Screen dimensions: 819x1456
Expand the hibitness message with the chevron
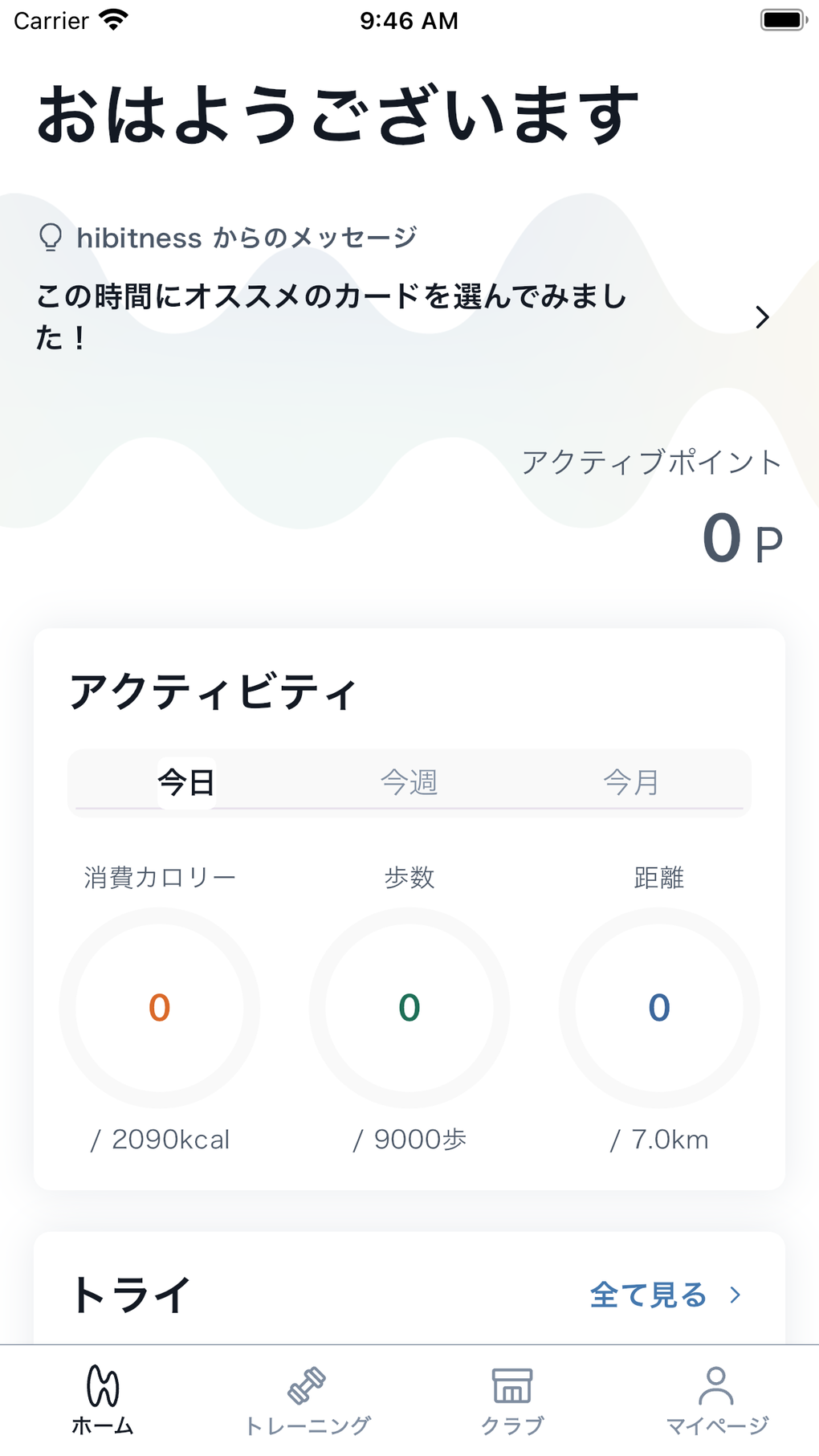click(762, 317)
